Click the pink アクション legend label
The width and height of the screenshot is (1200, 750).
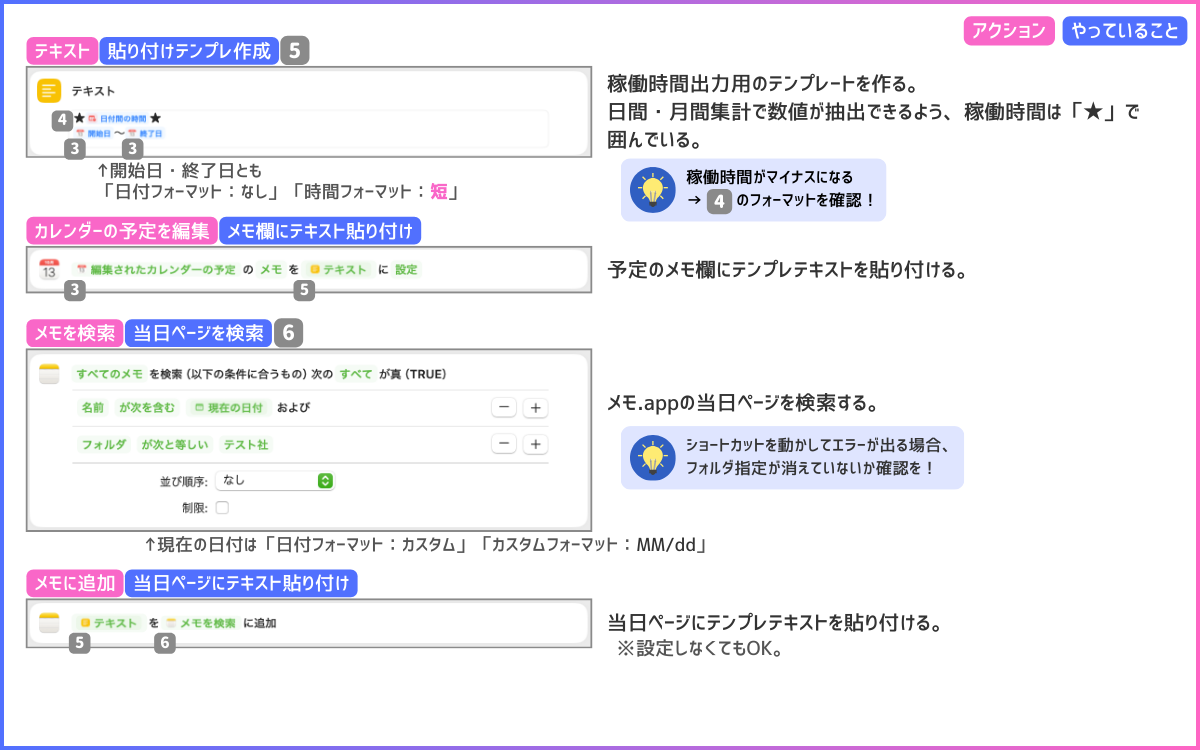coord(1010,31)
